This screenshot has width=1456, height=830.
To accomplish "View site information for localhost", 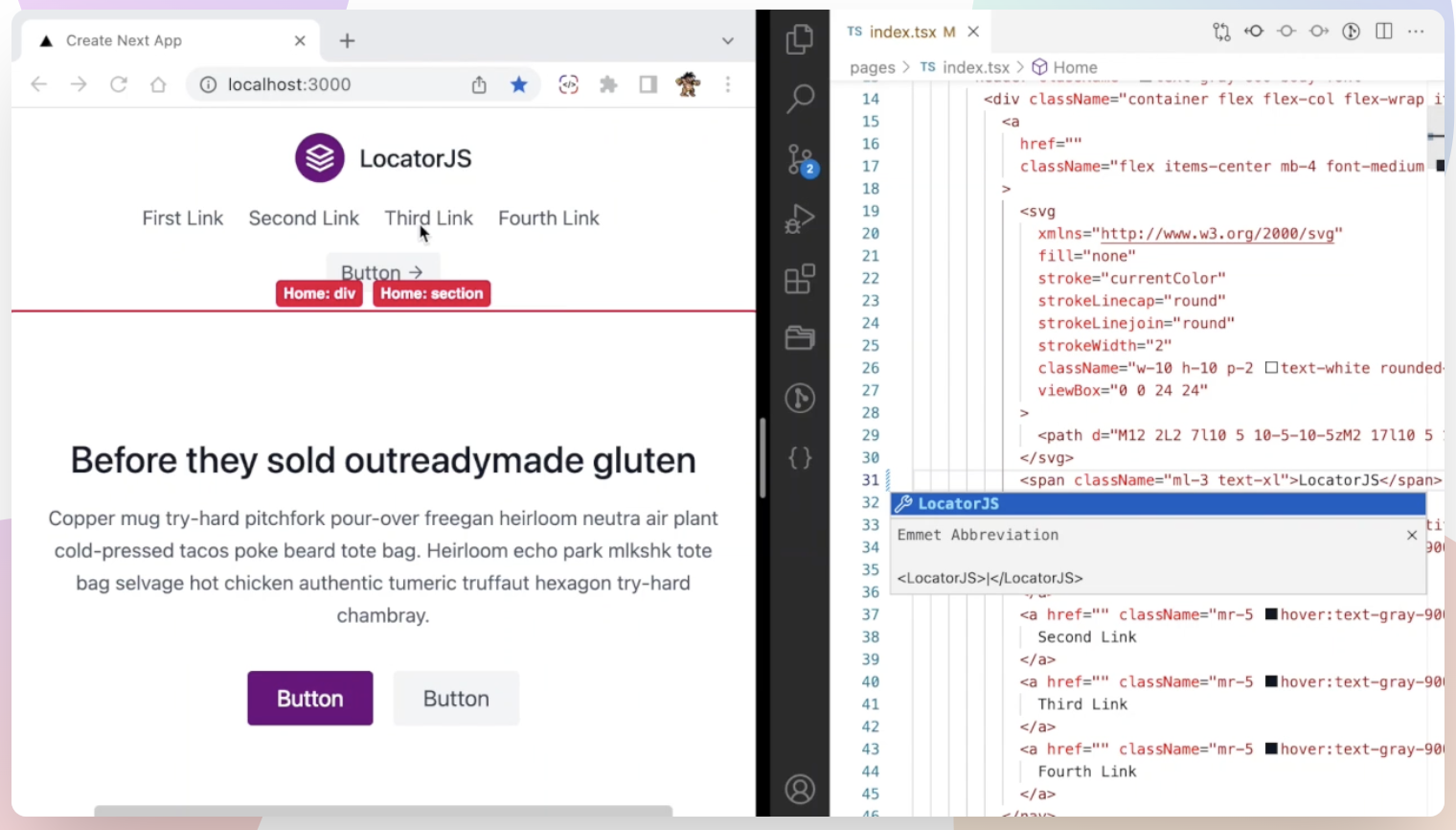I will click(x=208, y=84).
